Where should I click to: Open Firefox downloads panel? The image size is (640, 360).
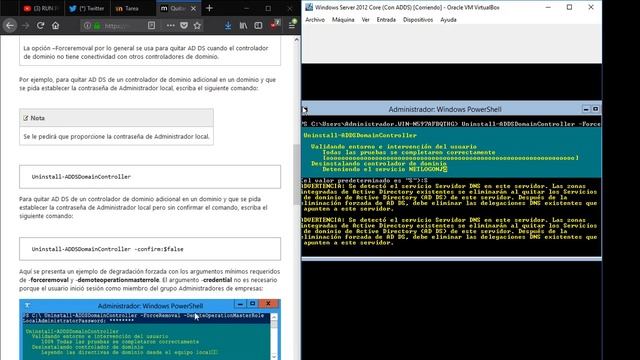[228, 26]
